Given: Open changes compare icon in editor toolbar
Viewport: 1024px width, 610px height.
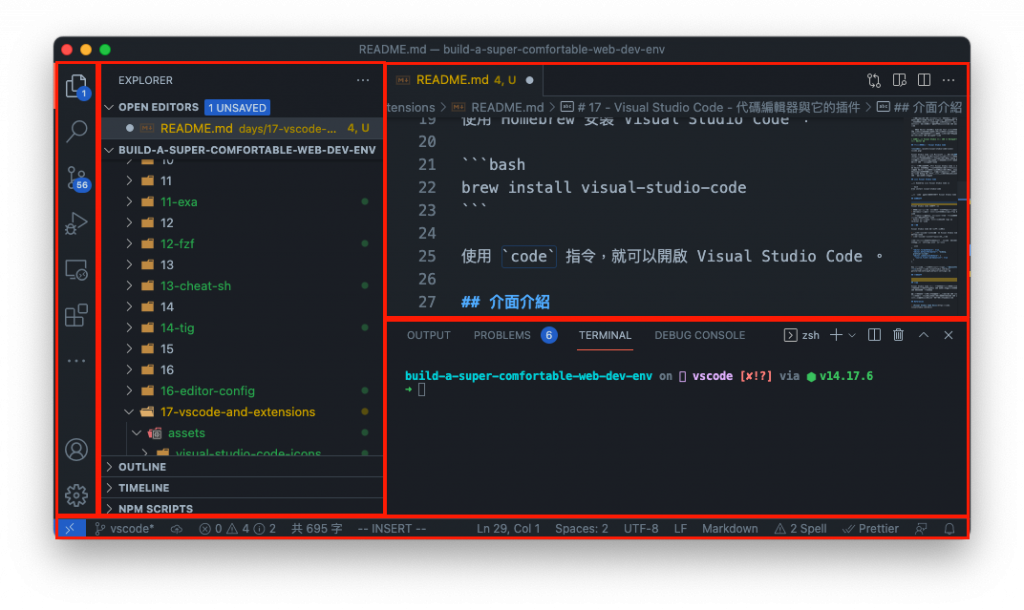Looking at the screenshot, I should [874, 80].
